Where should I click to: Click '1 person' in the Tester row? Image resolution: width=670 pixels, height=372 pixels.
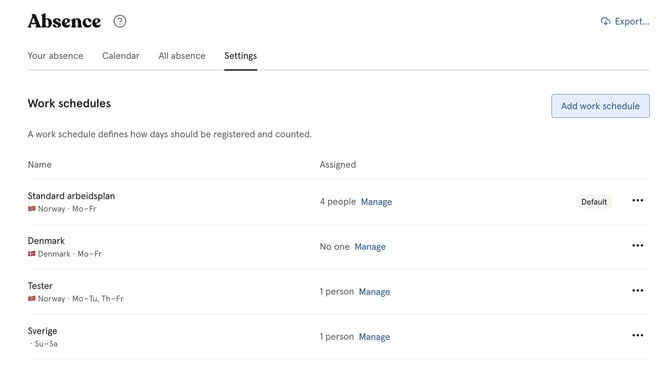click(x=337, y=292)
